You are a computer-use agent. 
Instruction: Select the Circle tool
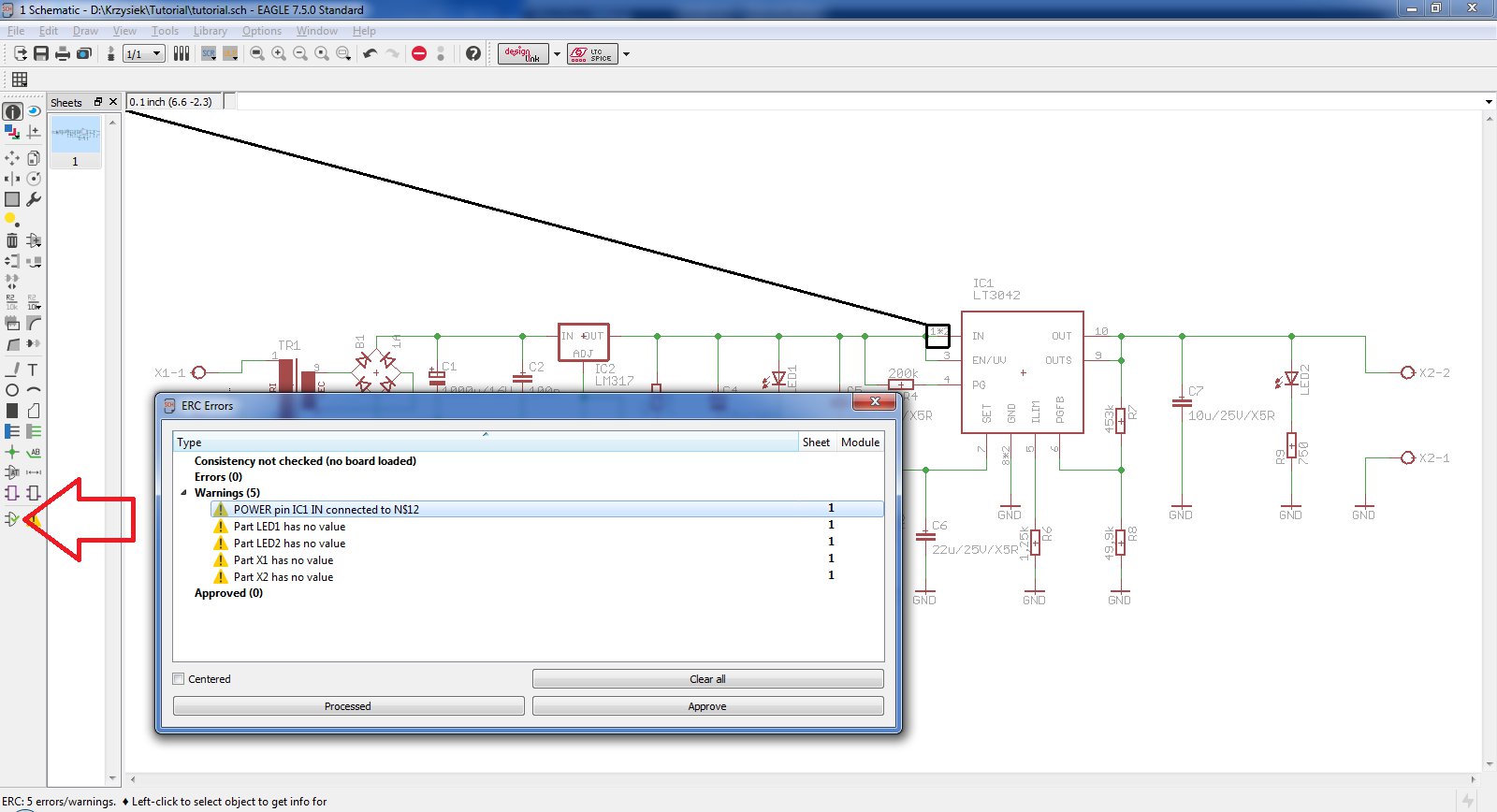coord(12,390)
